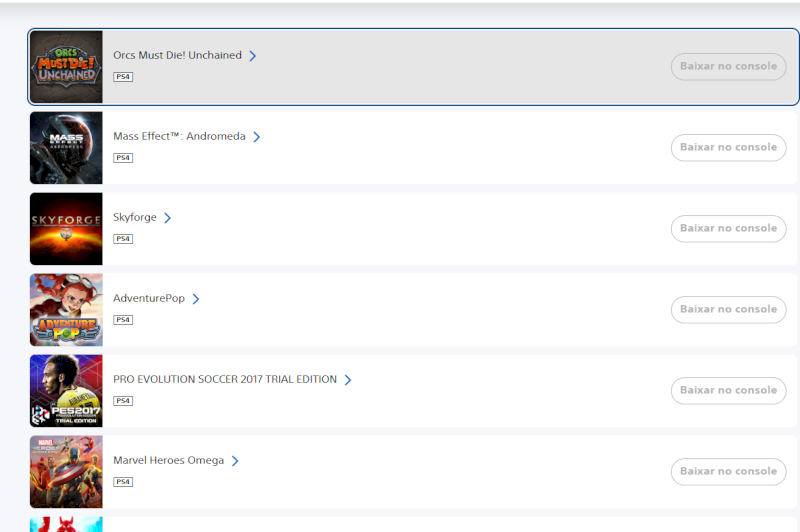The image size is (800, 532).
Task: Click Baixar no console for PRO EVOLUTION SOCCER 2017
Action: coord(729,391)
